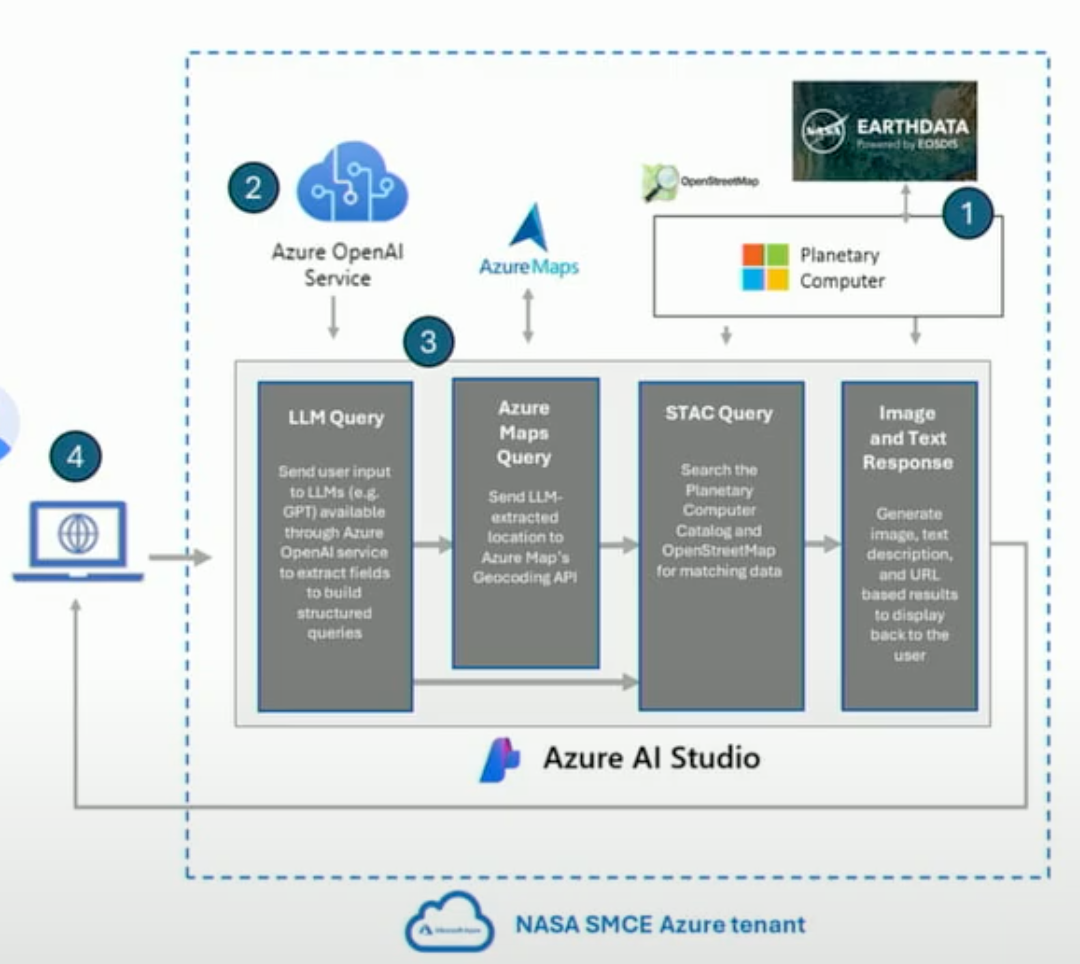Click the Azure AI Studio logo icon
This screenshot has width=1080, height=964.
click(500, 758)
